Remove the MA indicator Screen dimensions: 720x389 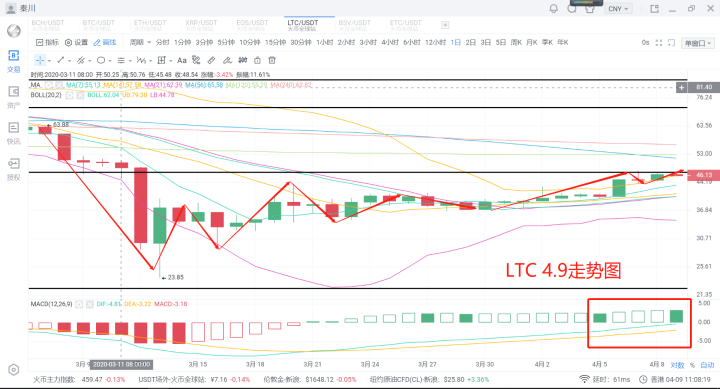[59, 85]
